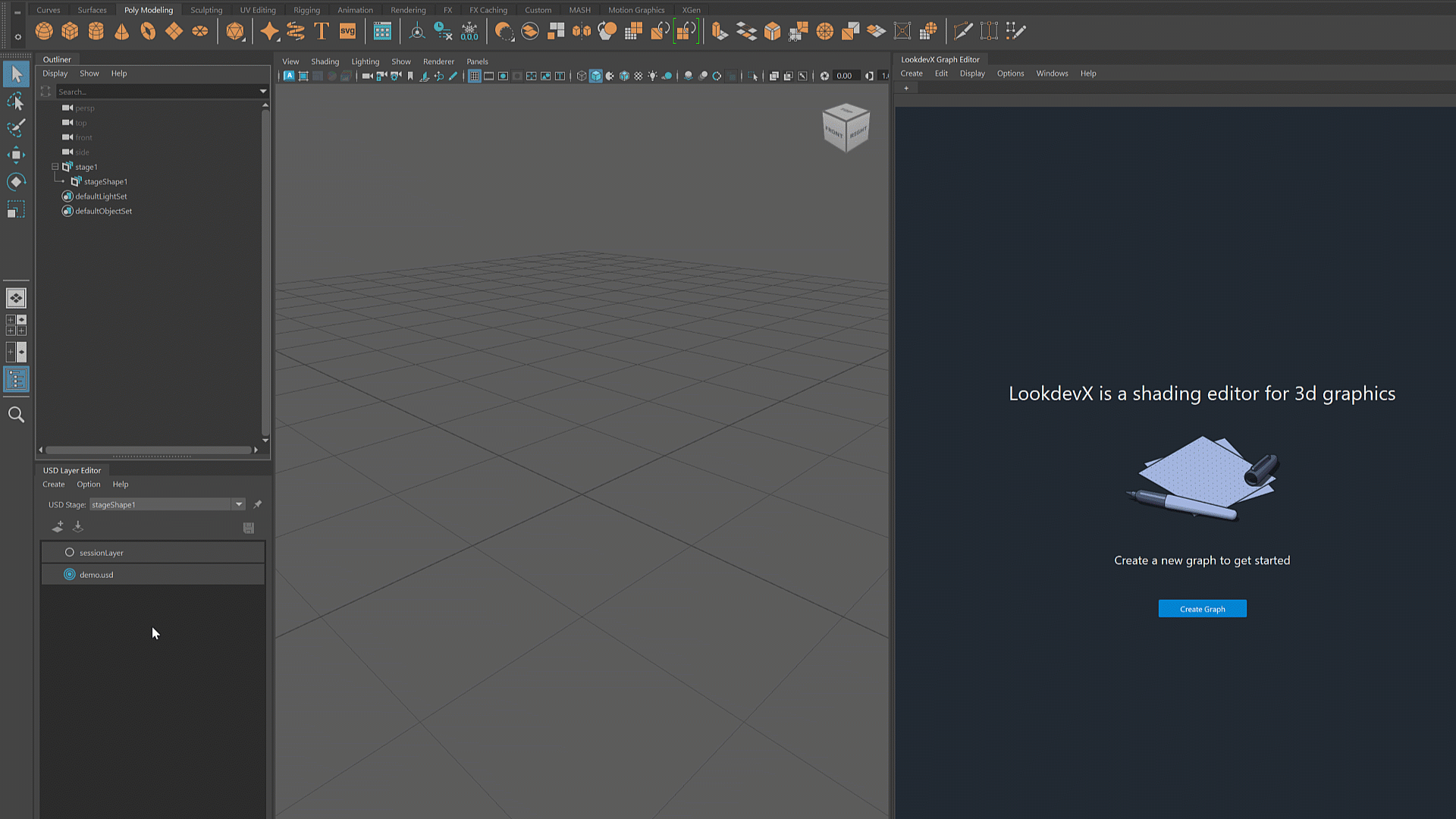Click the polygon cone shelf icon
1456x819 pixels.
pyautogui.click(x=121, y=31)
